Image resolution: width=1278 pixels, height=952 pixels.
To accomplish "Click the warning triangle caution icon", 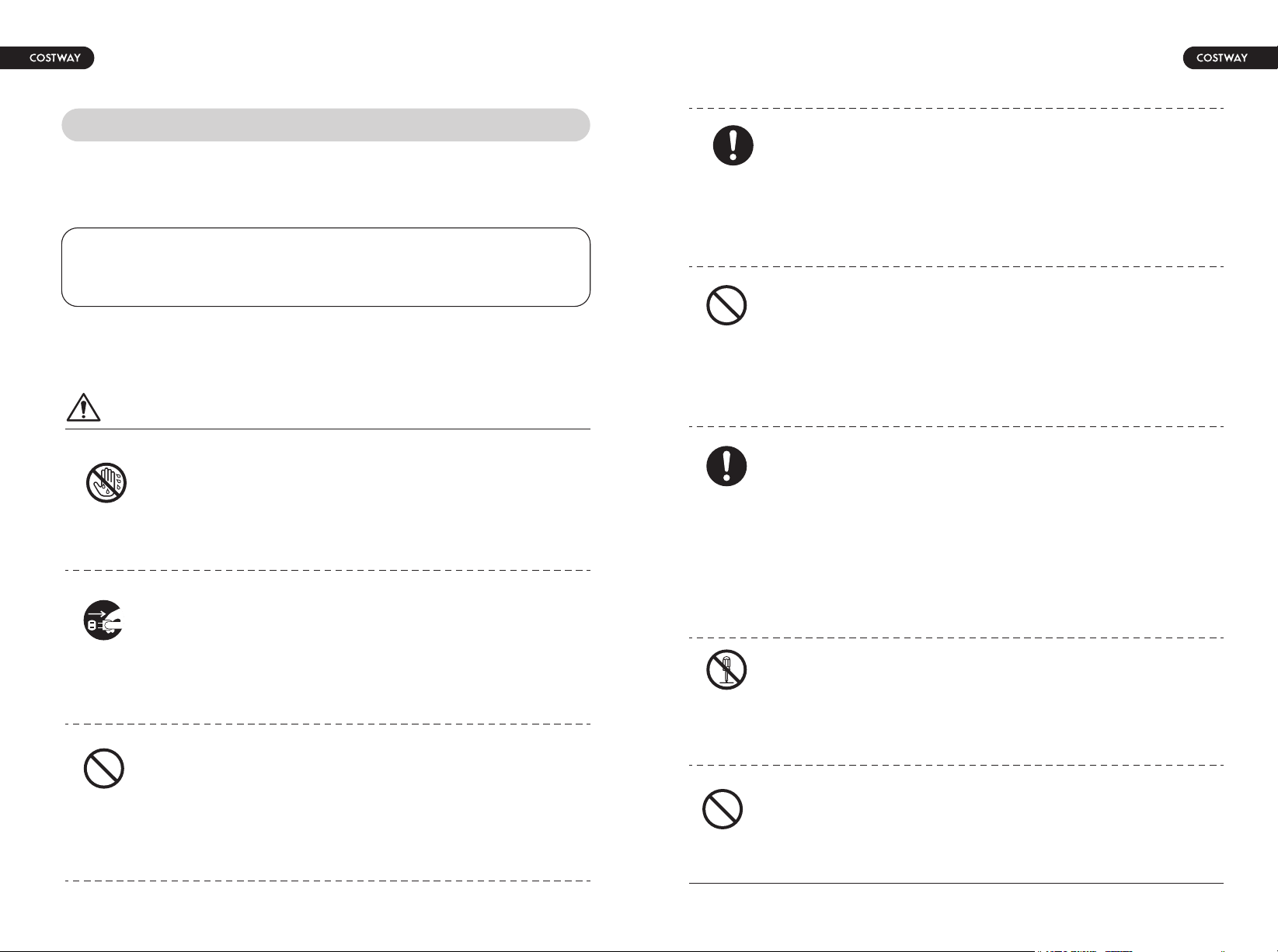I will coord(83,407).
